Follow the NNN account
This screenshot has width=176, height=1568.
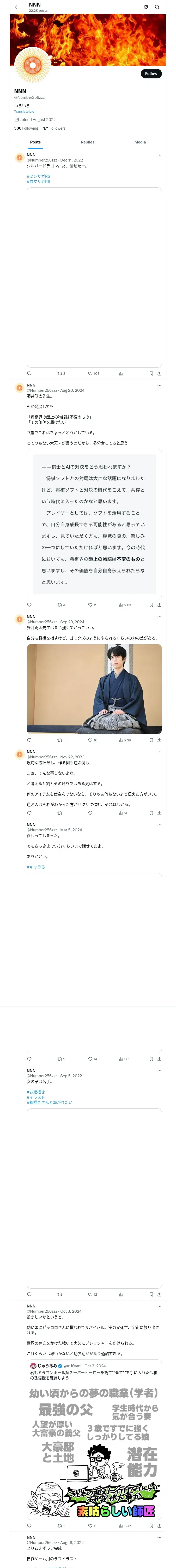(151, 74)
